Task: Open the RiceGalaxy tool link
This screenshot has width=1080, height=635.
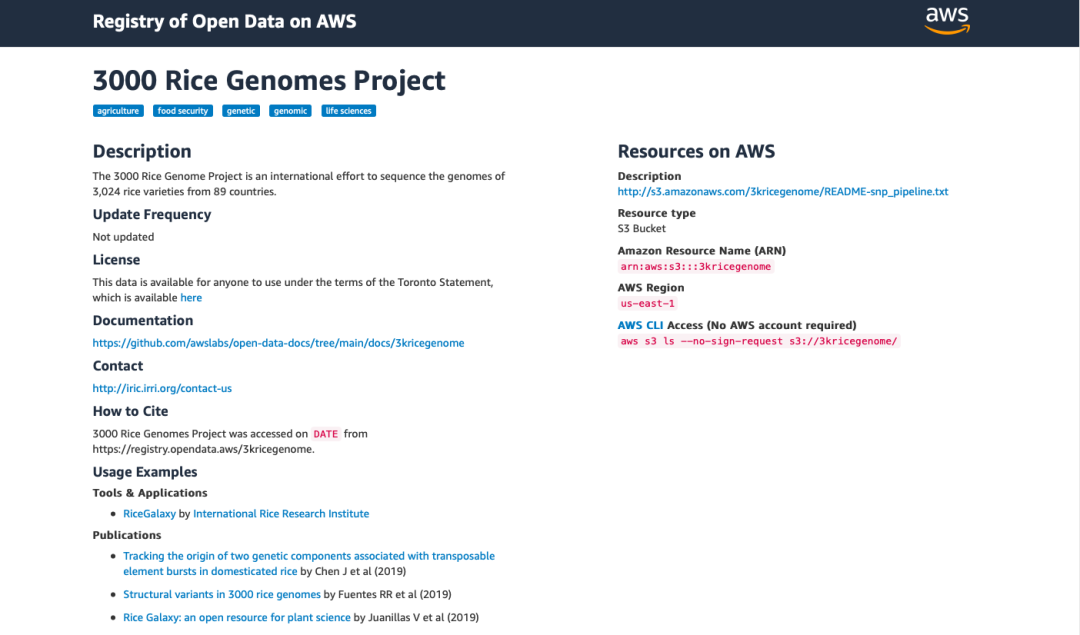Action: point(149,514)
